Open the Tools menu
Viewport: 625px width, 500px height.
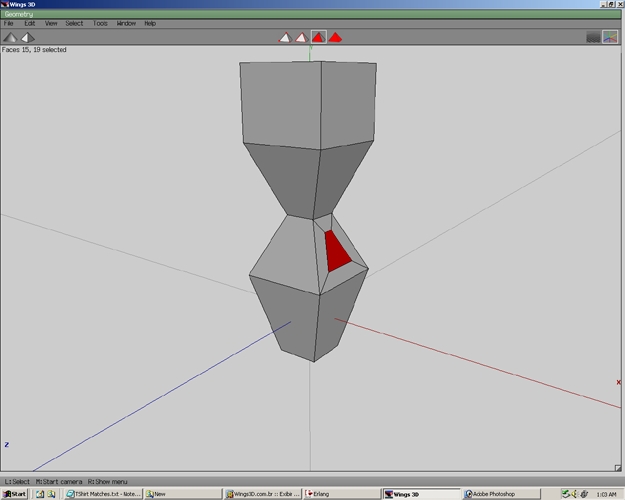[100, 24]
